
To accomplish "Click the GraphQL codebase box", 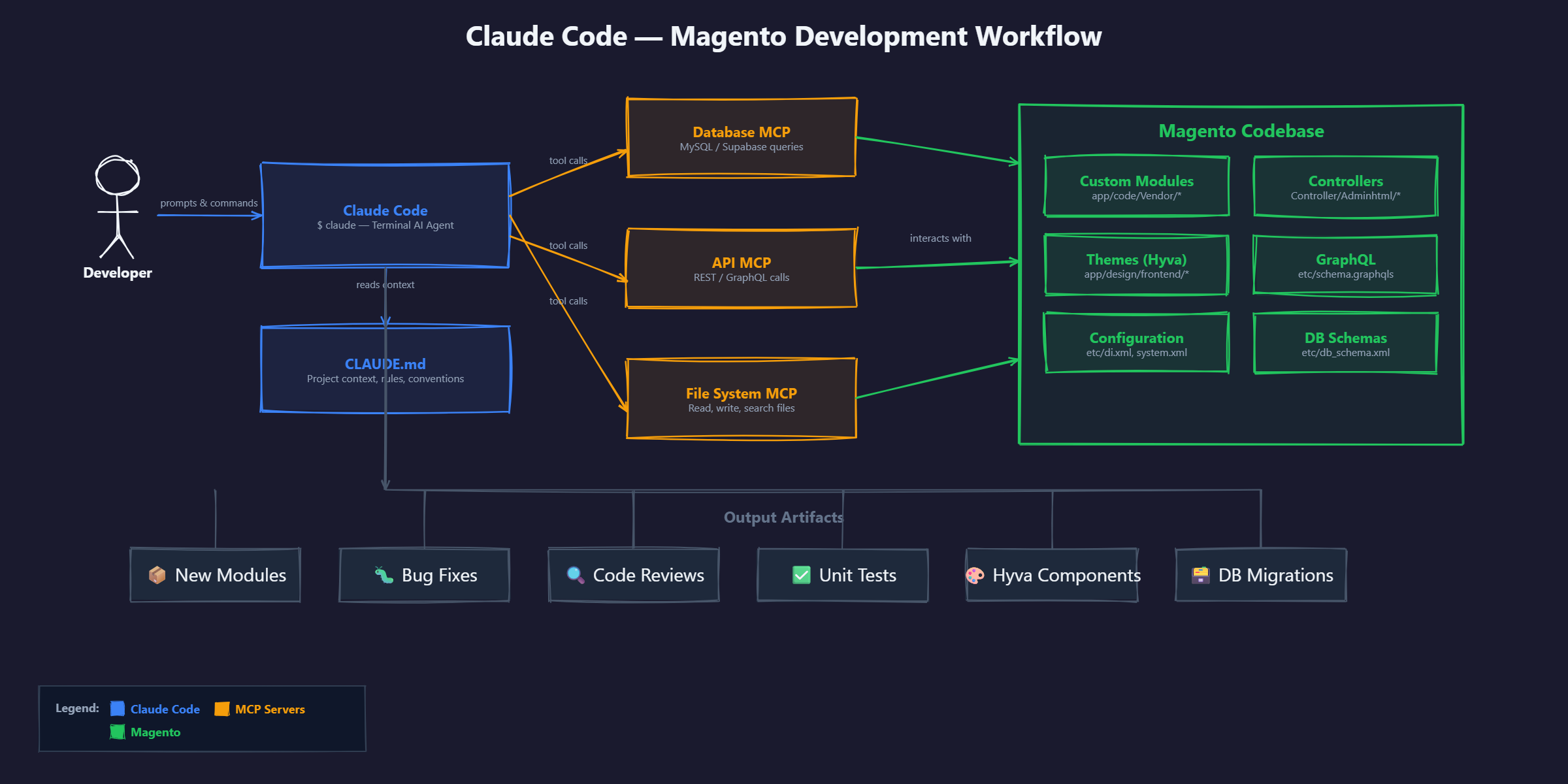I will coord(1346,265).
